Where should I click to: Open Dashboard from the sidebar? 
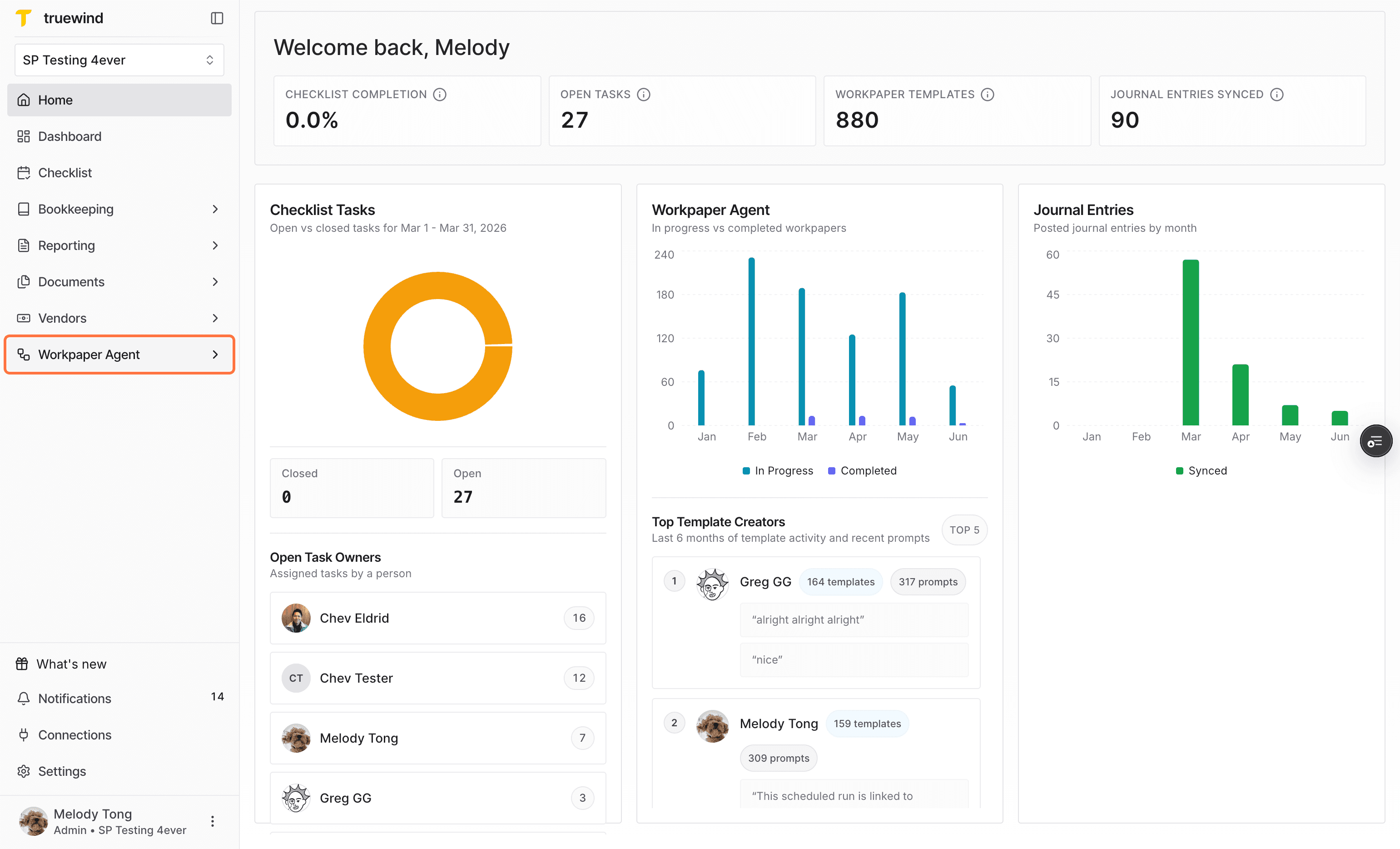click(x=119, y=136)
